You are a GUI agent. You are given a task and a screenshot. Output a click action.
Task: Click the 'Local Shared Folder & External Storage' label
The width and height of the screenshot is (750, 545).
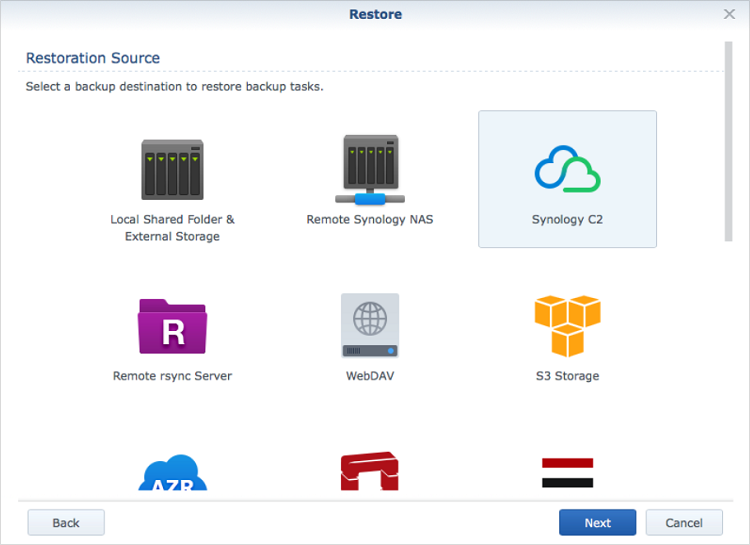coord(172,228)
